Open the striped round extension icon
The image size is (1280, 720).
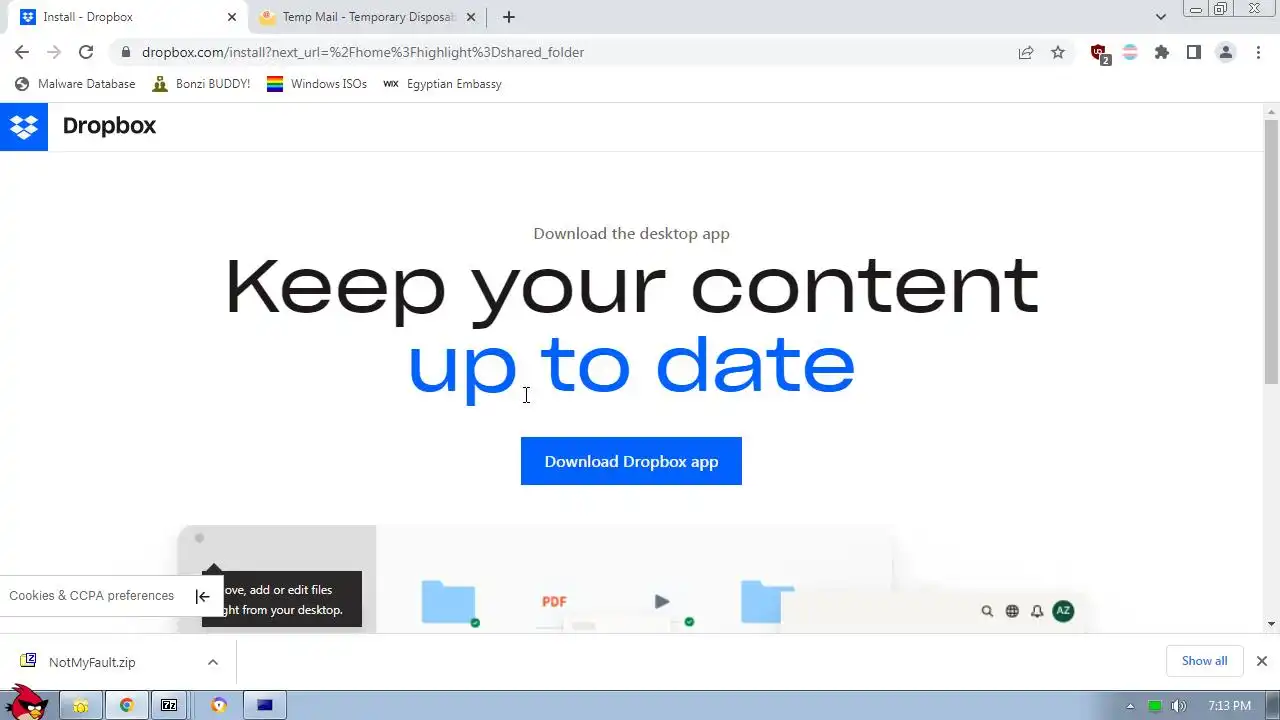[x=1130, y=52]
